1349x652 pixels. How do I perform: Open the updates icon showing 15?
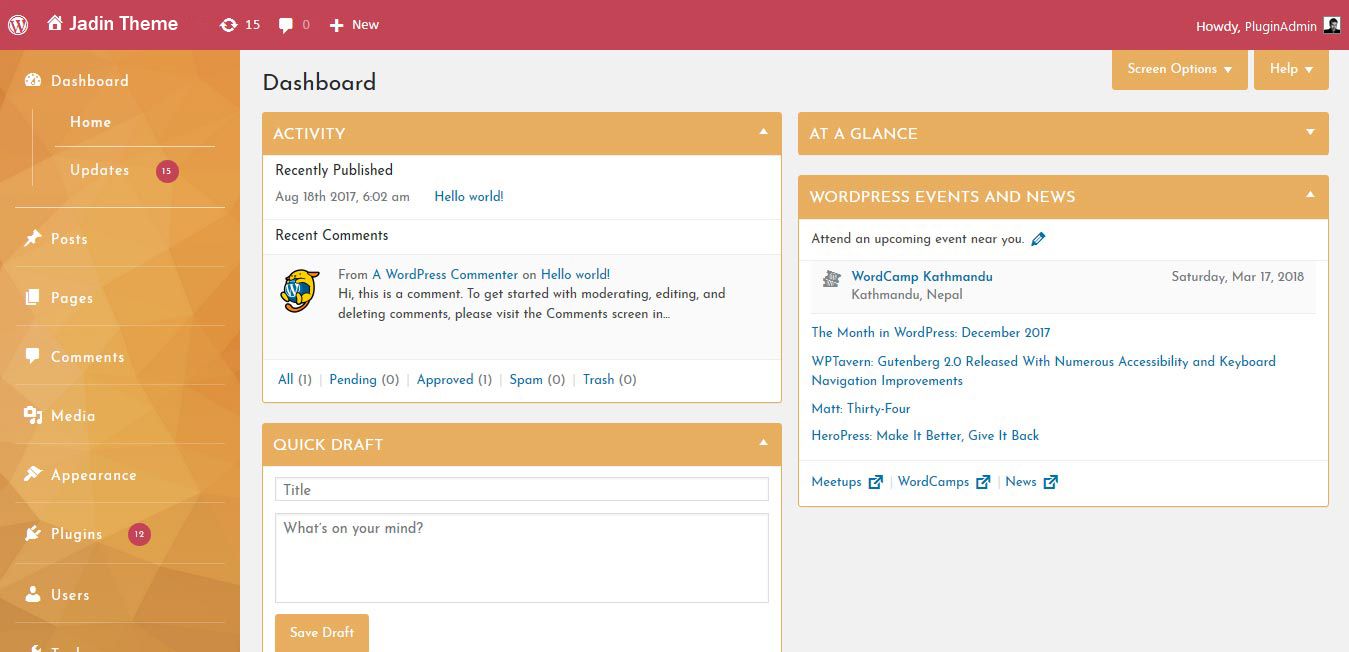coord(229,25)
